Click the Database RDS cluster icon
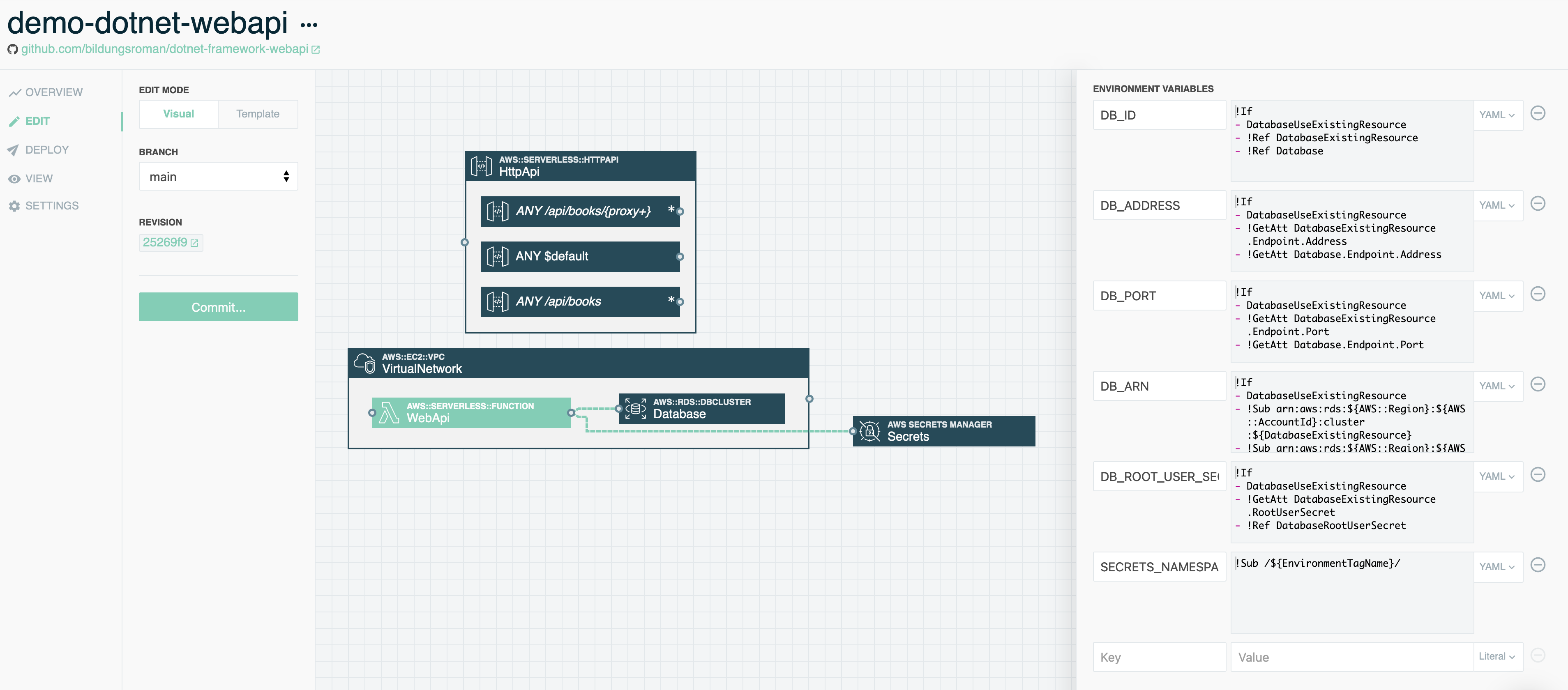 pyautogui.click(x=635, y=408)
